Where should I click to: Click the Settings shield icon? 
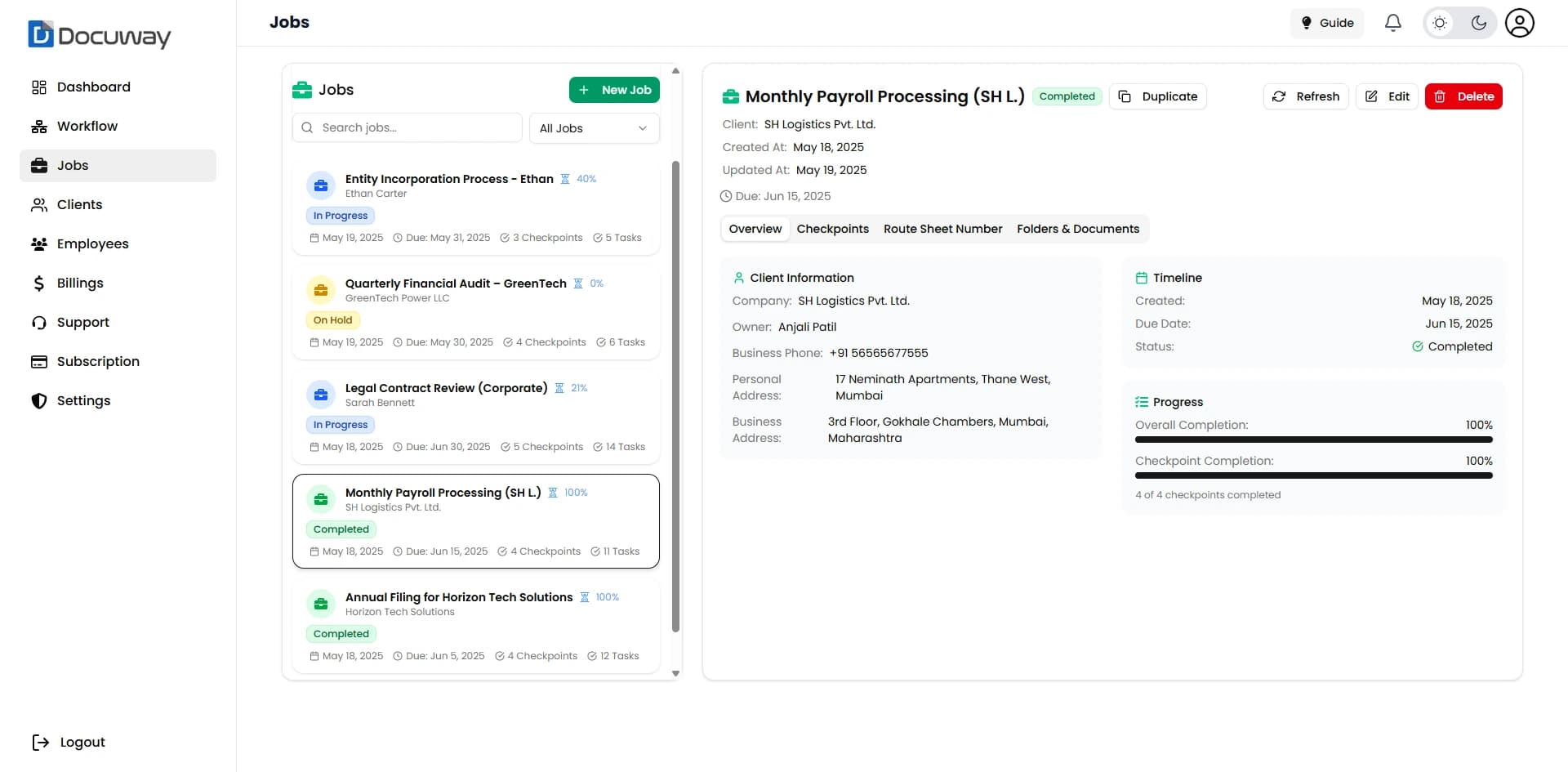38,400
